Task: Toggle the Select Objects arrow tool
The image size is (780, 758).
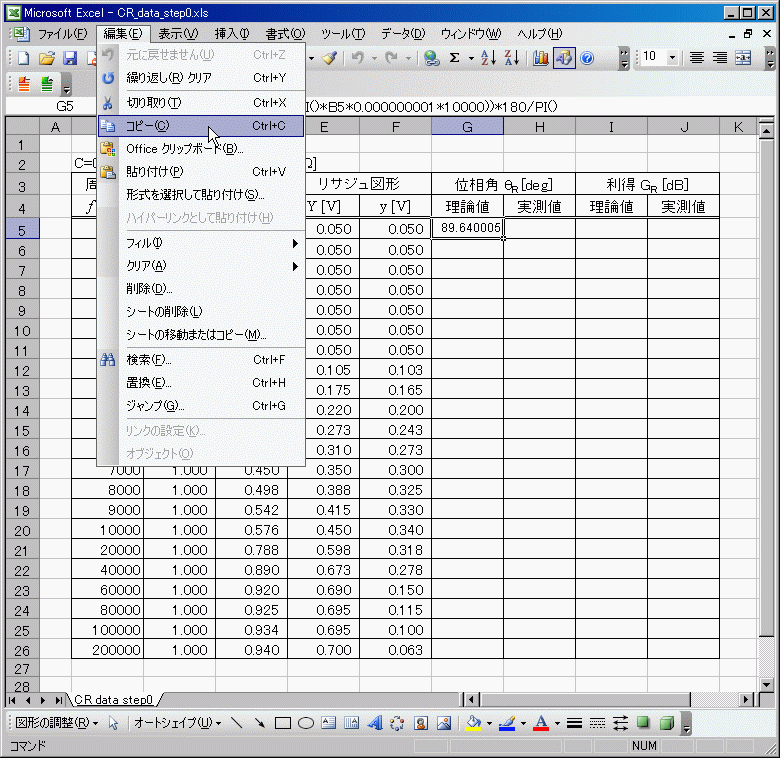Action: click(x=114, y=723)
